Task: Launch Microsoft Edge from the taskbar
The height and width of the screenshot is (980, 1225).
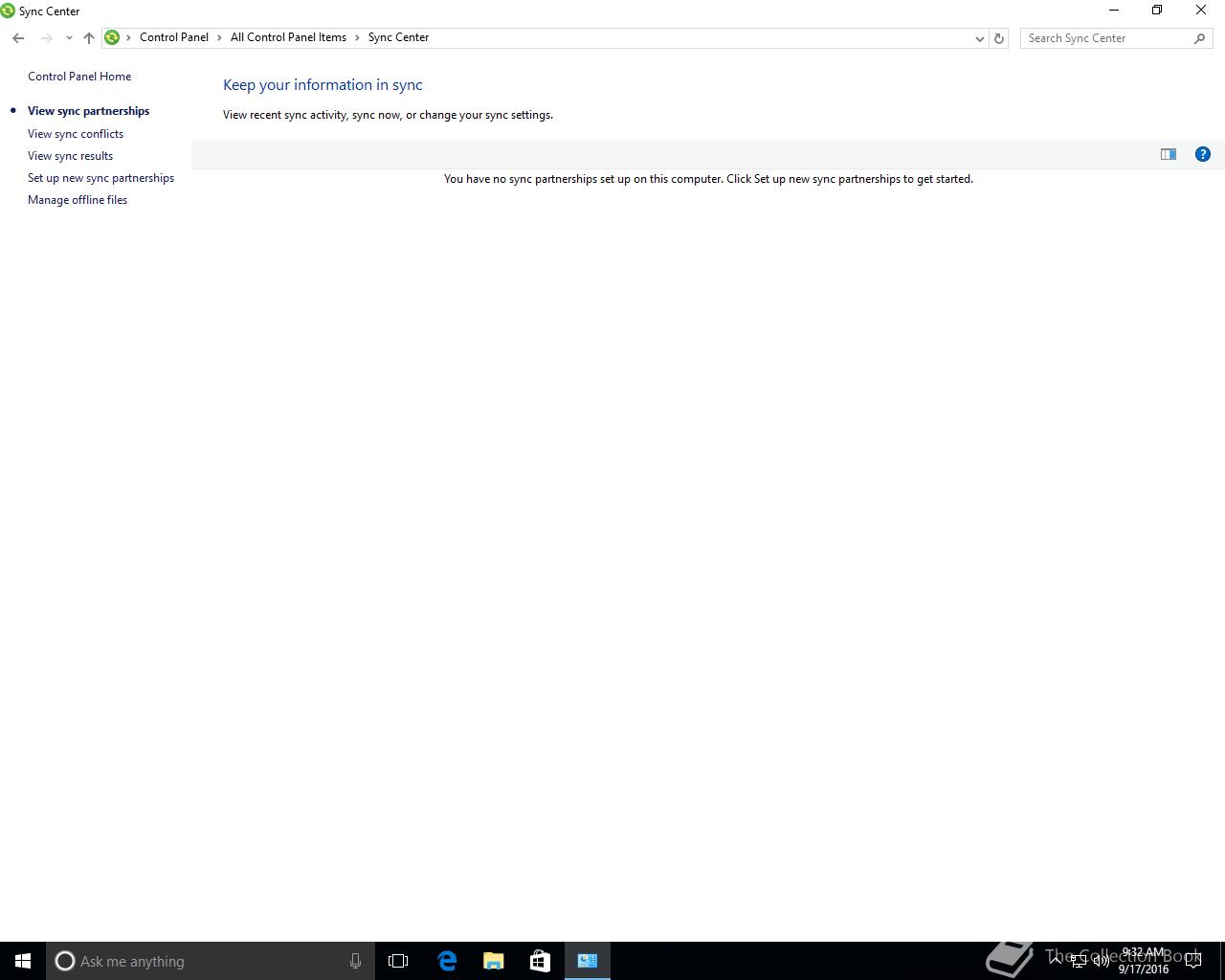Action: (x=447, y=961)
